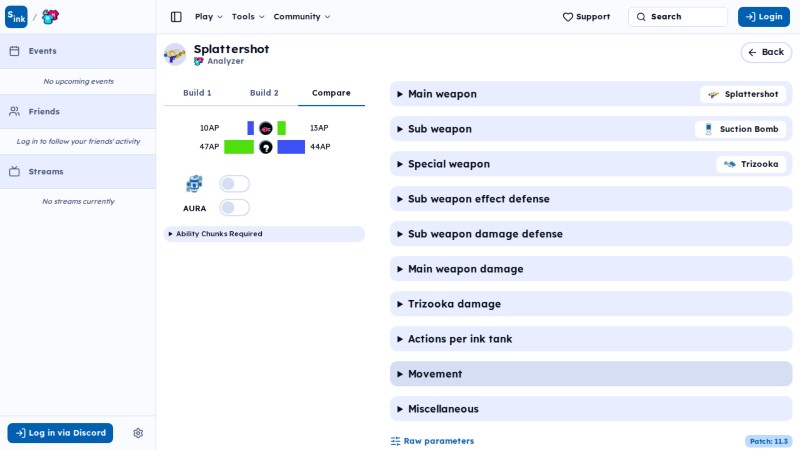Click the Events calendar icon

click(x=14, y=51)
